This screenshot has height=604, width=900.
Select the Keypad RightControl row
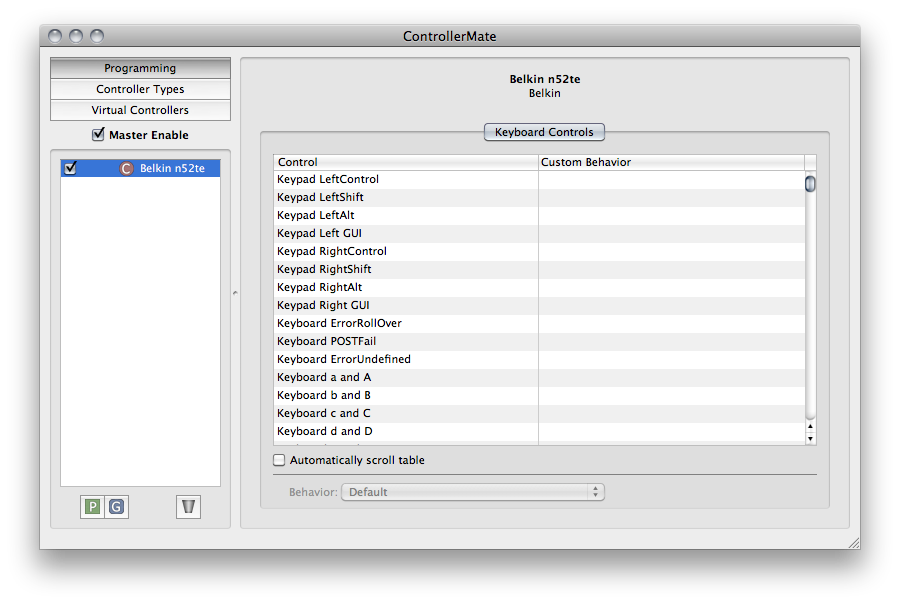[540, 251]
